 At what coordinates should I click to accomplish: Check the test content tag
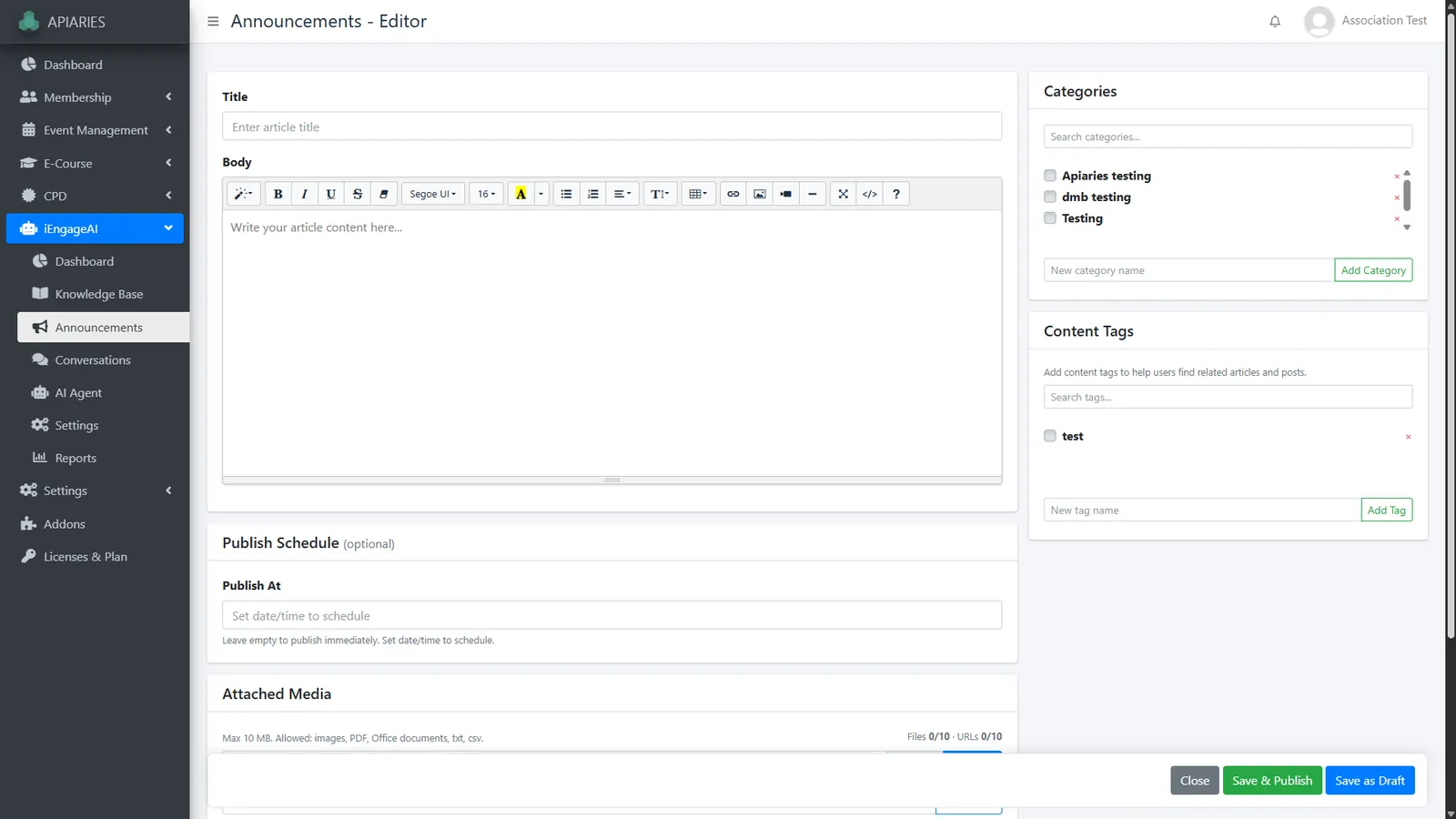point(1050,436)
